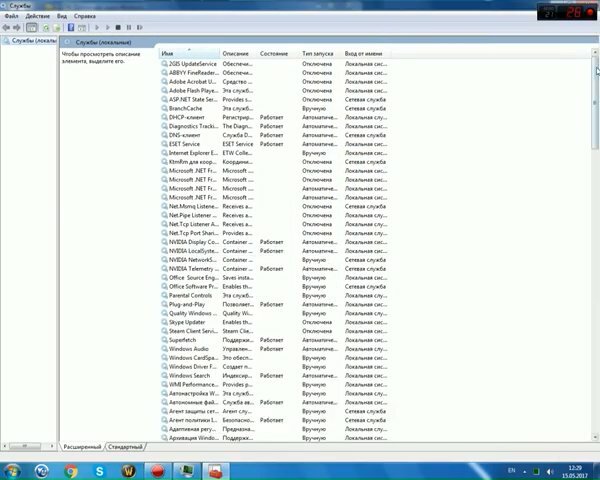The width and height of the screenshot is (600, 480).
Task: Click the EN language indicator in the tray
Action: [512, 470]
